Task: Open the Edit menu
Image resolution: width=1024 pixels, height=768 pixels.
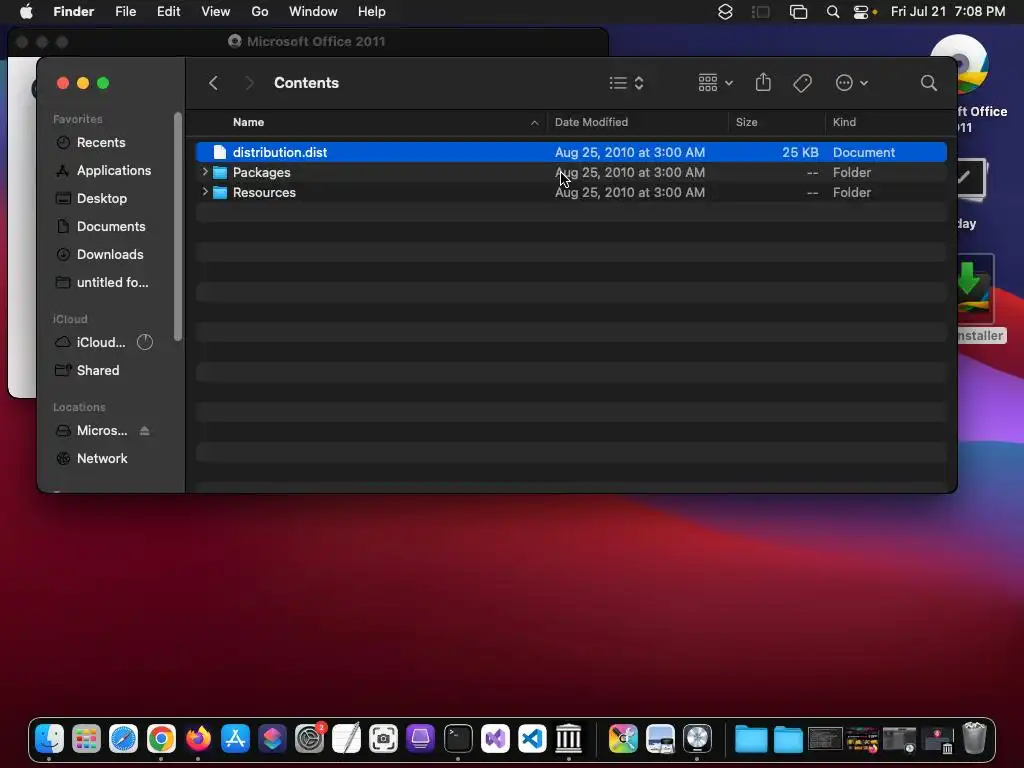Action: point(168,12)
